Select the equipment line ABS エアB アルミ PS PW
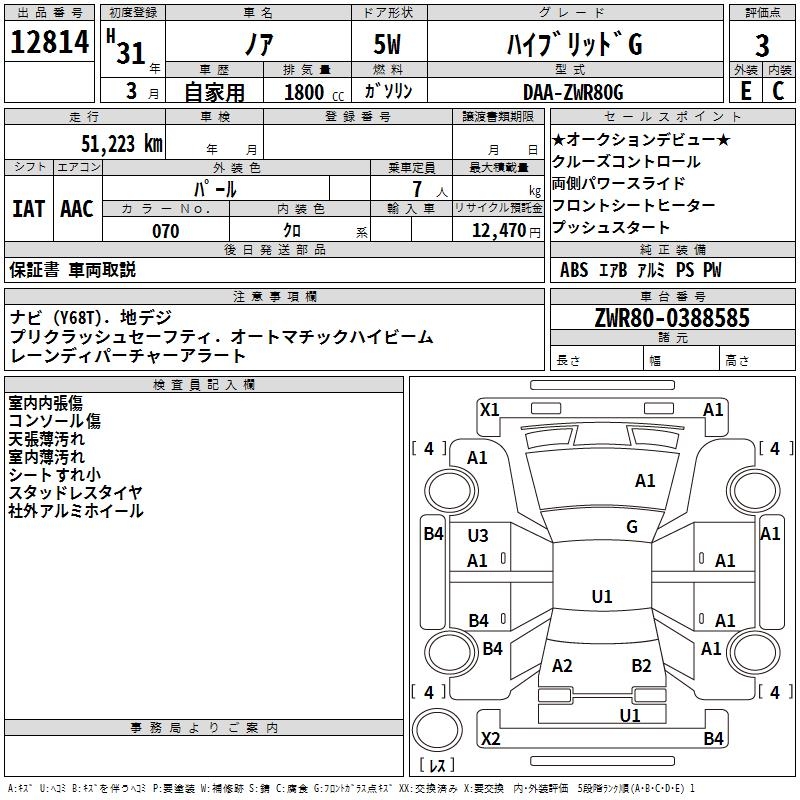Viewport: 800px width, 800px height. click(640, 269)
